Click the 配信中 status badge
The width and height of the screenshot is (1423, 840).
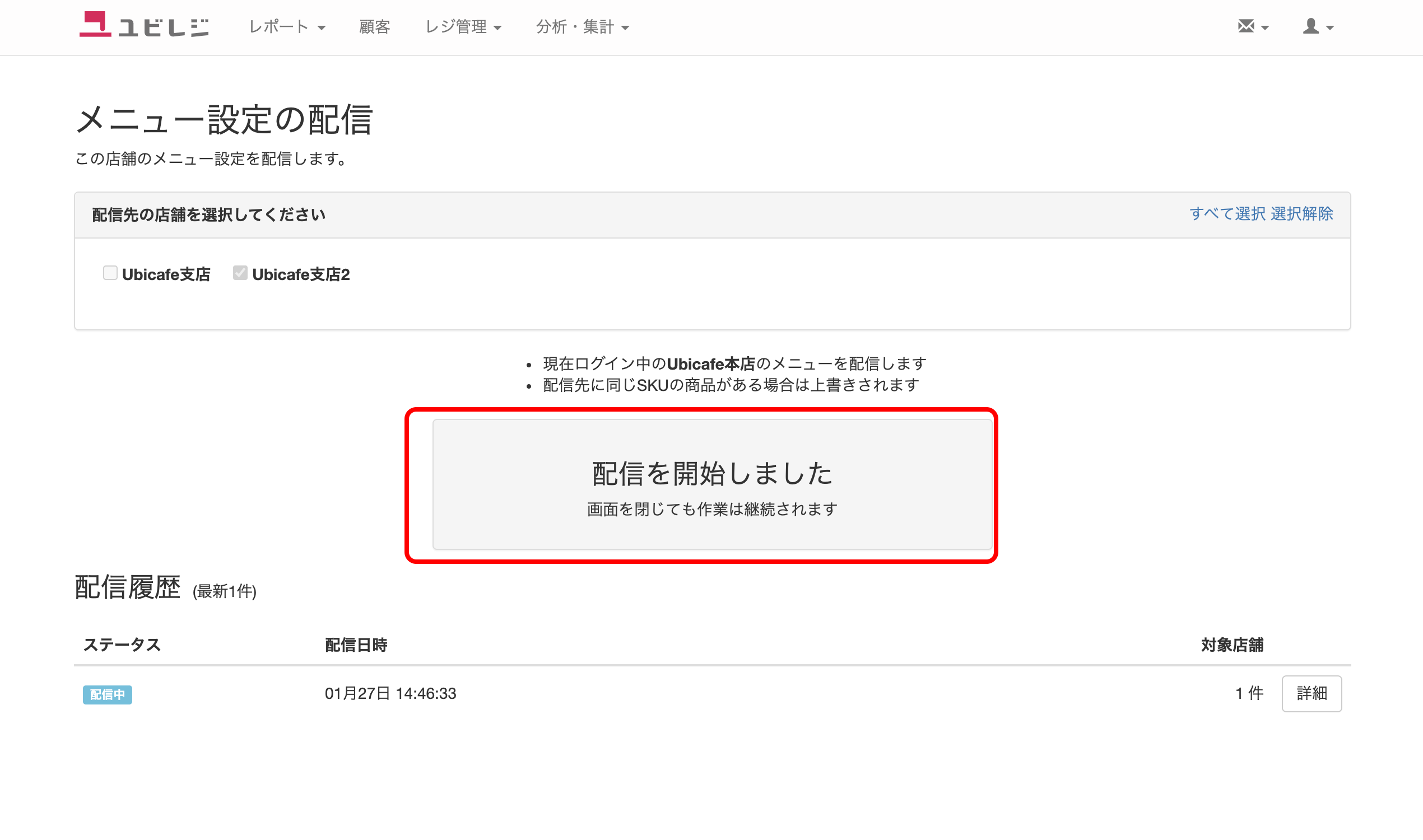107,694
